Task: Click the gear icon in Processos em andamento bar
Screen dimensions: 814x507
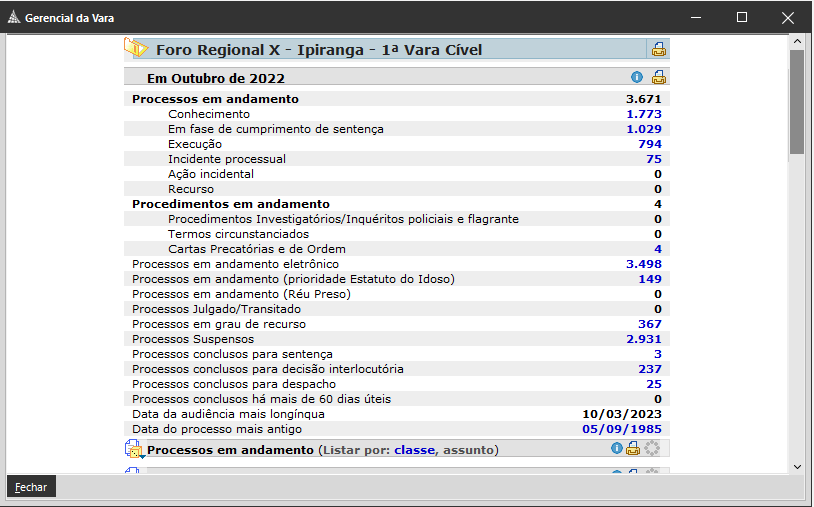Action: point(652,449)
